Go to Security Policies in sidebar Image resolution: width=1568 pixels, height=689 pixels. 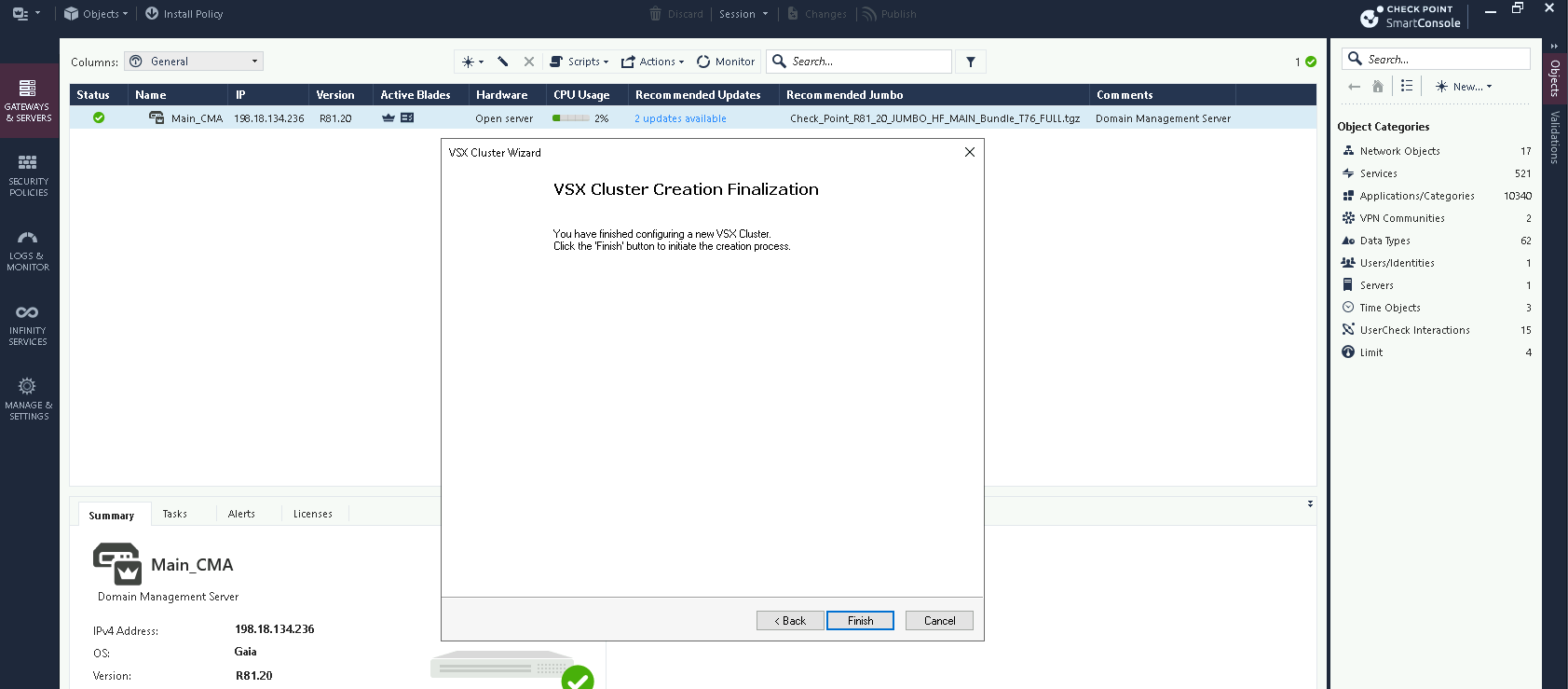tap(28, 175)
